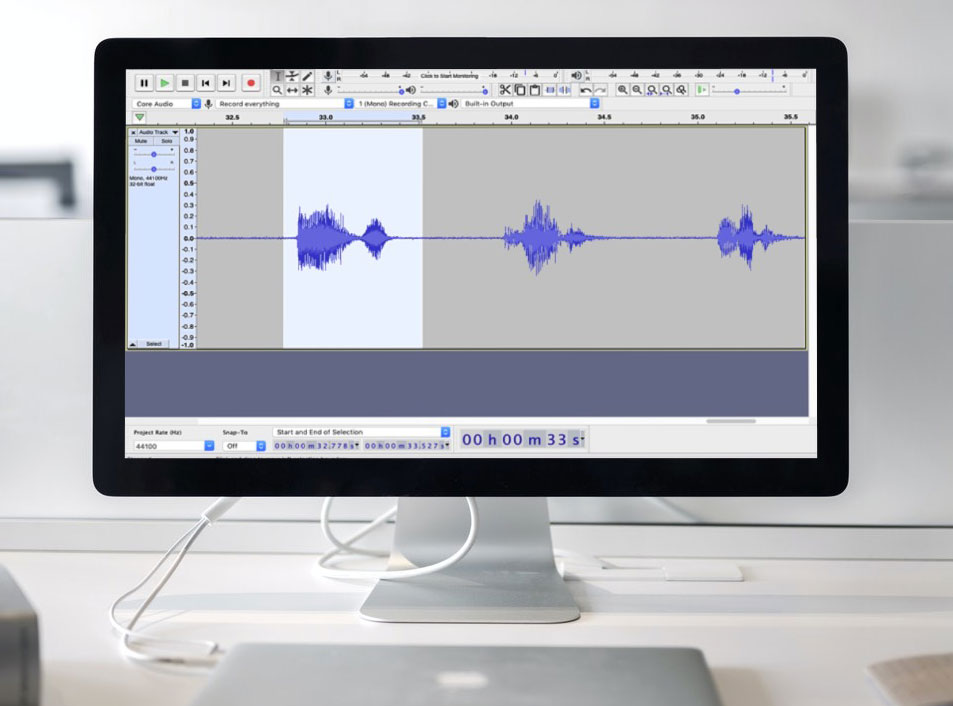
Task: Select the Envelope tool
Action: pyautogui.click(x=292, y=76)
